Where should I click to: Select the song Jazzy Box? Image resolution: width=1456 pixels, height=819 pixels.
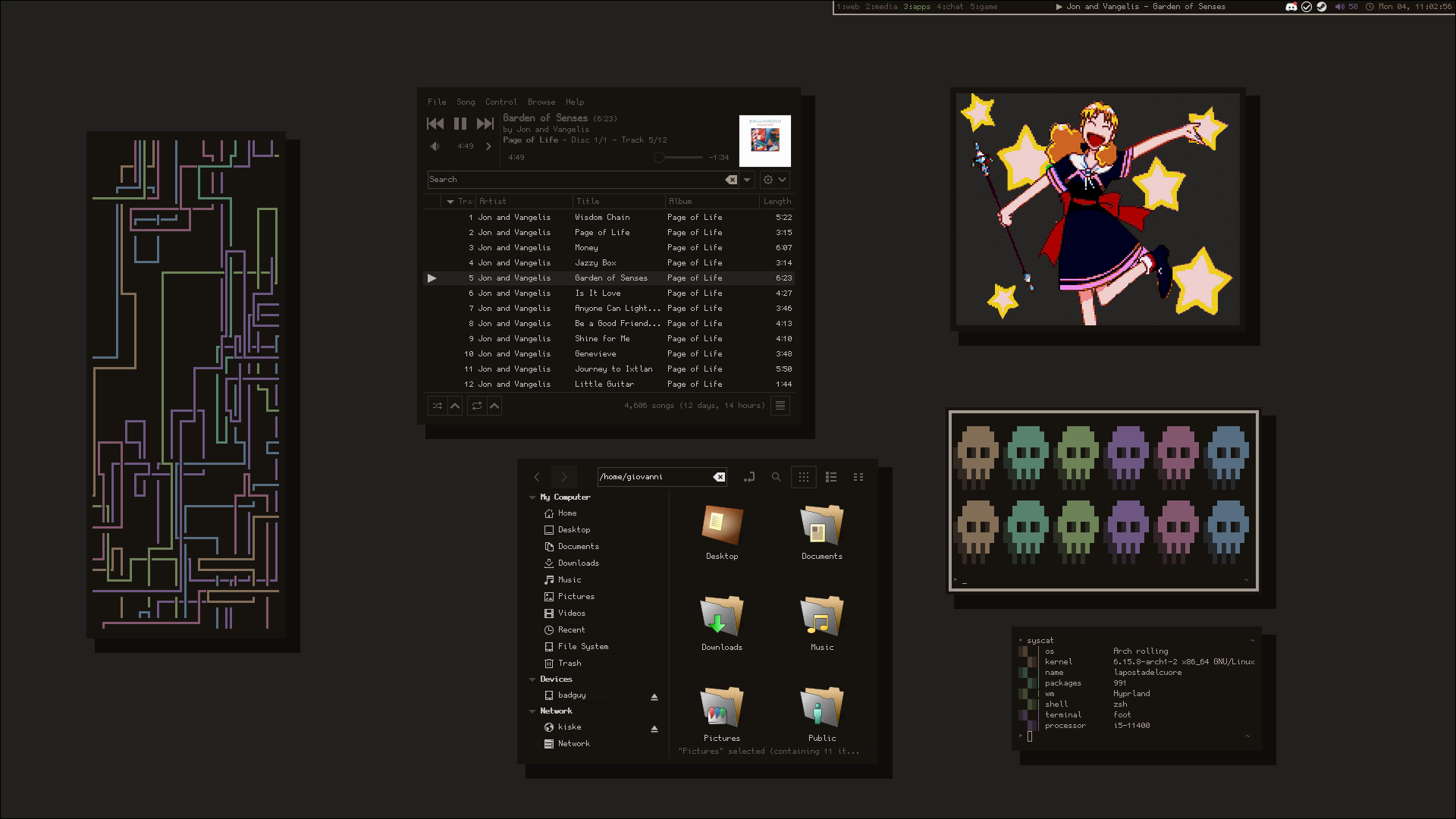pos(608,263)
